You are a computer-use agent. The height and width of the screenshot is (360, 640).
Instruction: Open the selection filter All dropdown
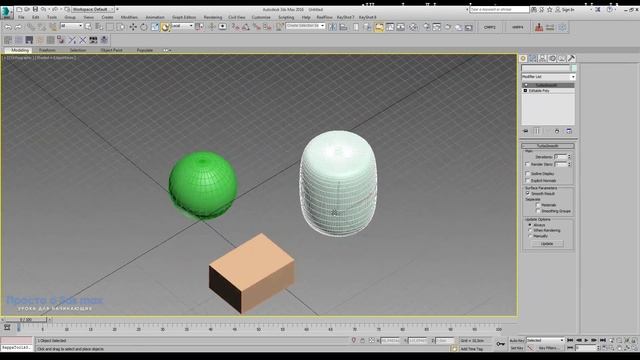point(71,26)
